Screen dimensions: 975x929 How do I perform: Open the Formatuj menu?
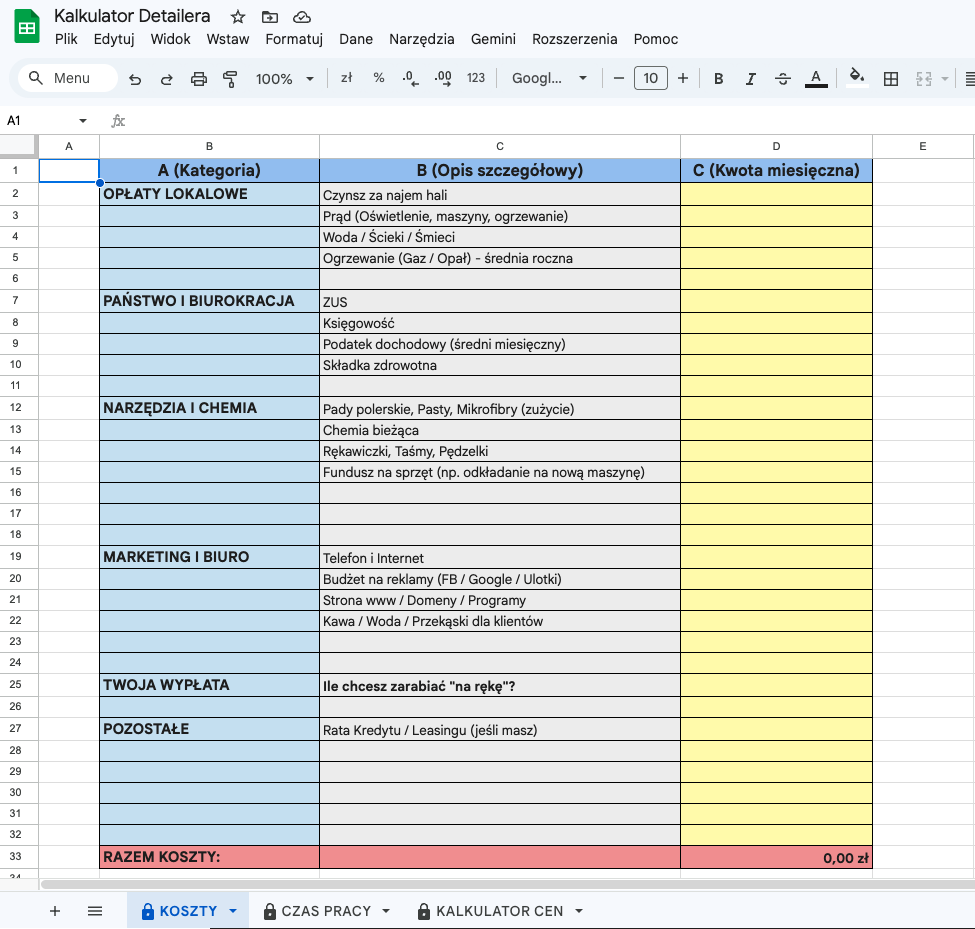[294, 39]
